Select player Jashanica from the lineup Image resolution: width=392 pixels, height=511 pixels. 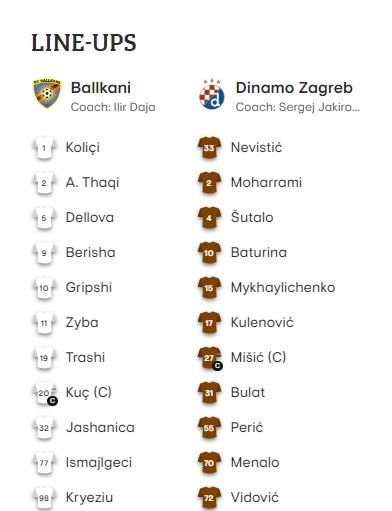pyautogui.click(x=100, y=428)
